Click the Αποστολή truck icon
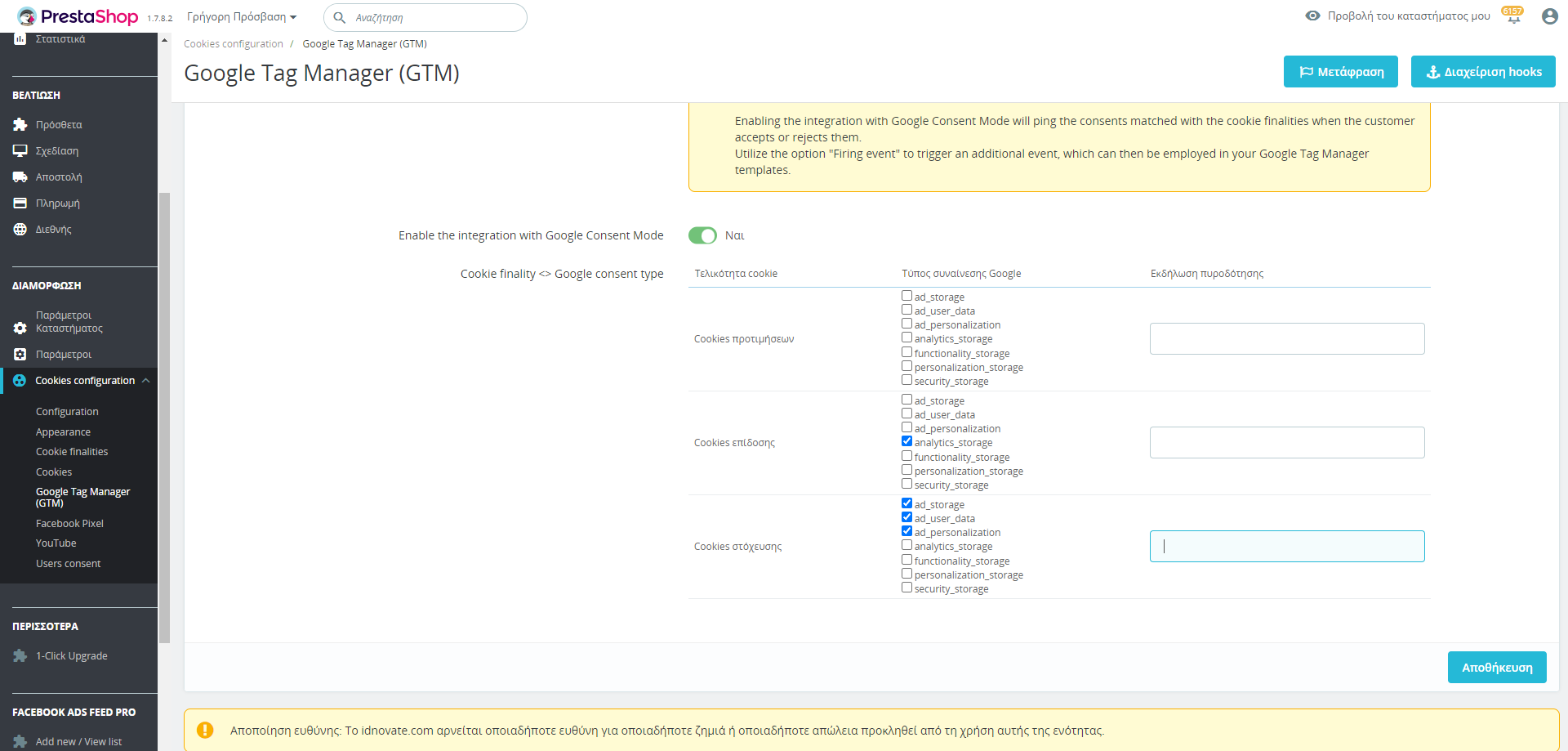 tap(20, 177)
